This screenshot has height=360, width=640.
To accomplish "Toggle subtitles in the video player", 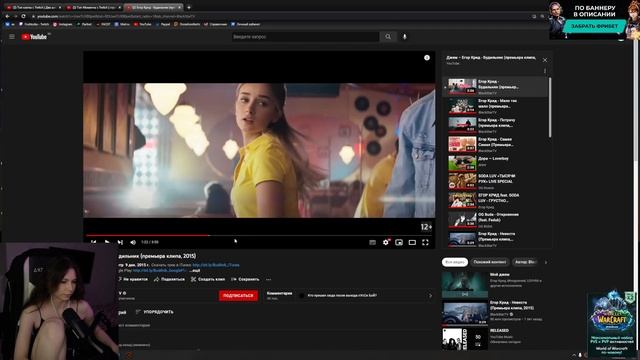I will 372,242.
